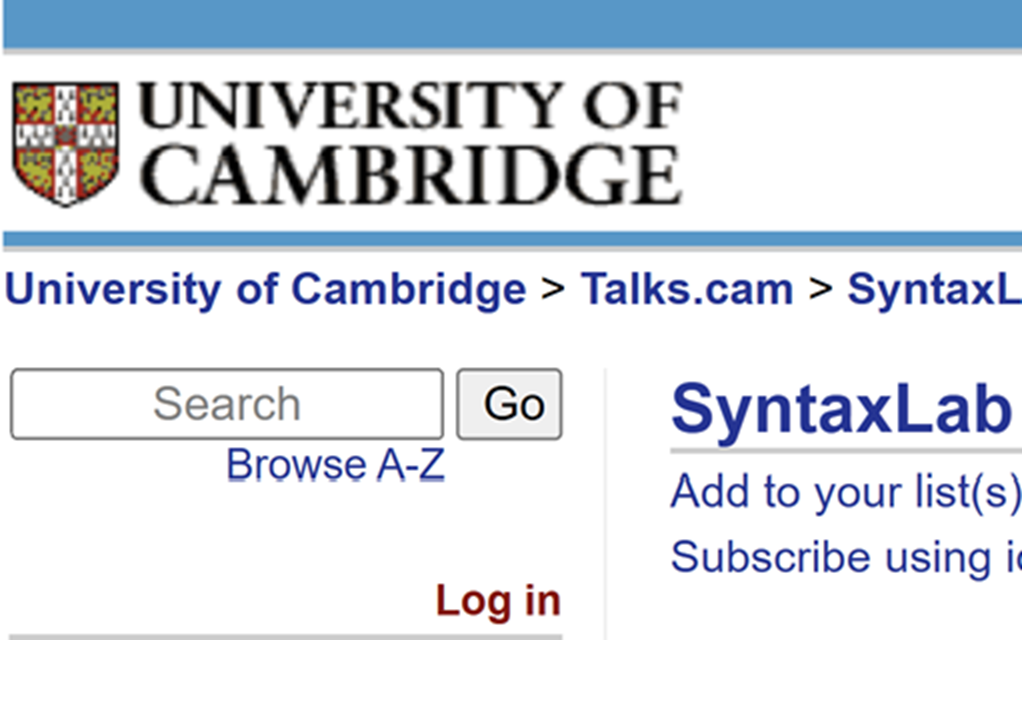Go to the Talks.cam breadcrumb
The width and height of the screenshot is (1022, 718).
pyautogui.click(x=687, y=290)
